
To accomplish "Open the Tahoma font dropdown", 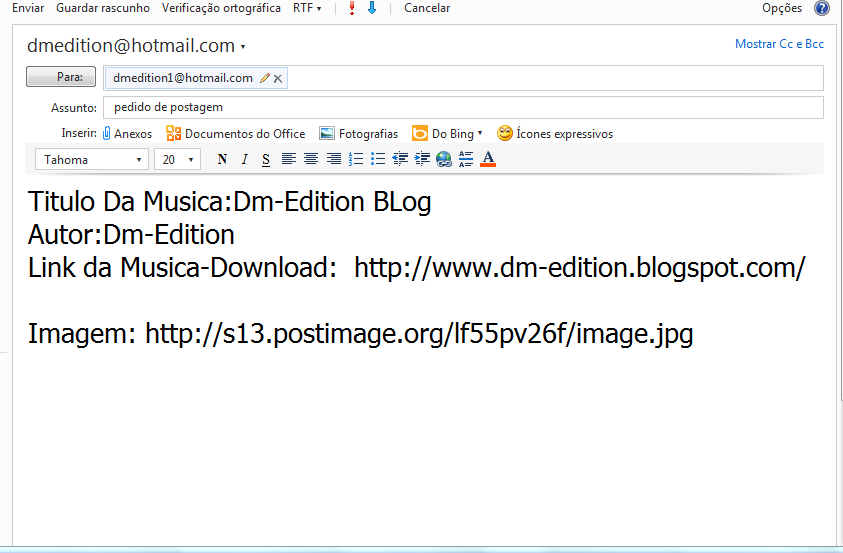I will pyautogui.click(x=92, y=160).
